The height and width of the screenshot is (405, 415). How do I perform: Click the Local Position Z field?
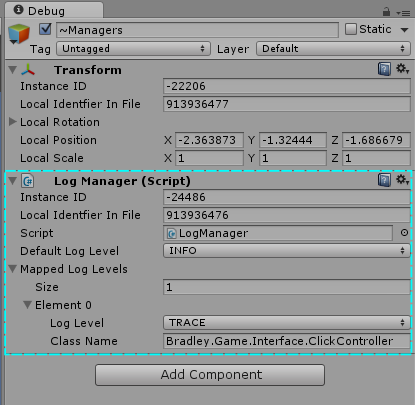click(x=376, y=140)
